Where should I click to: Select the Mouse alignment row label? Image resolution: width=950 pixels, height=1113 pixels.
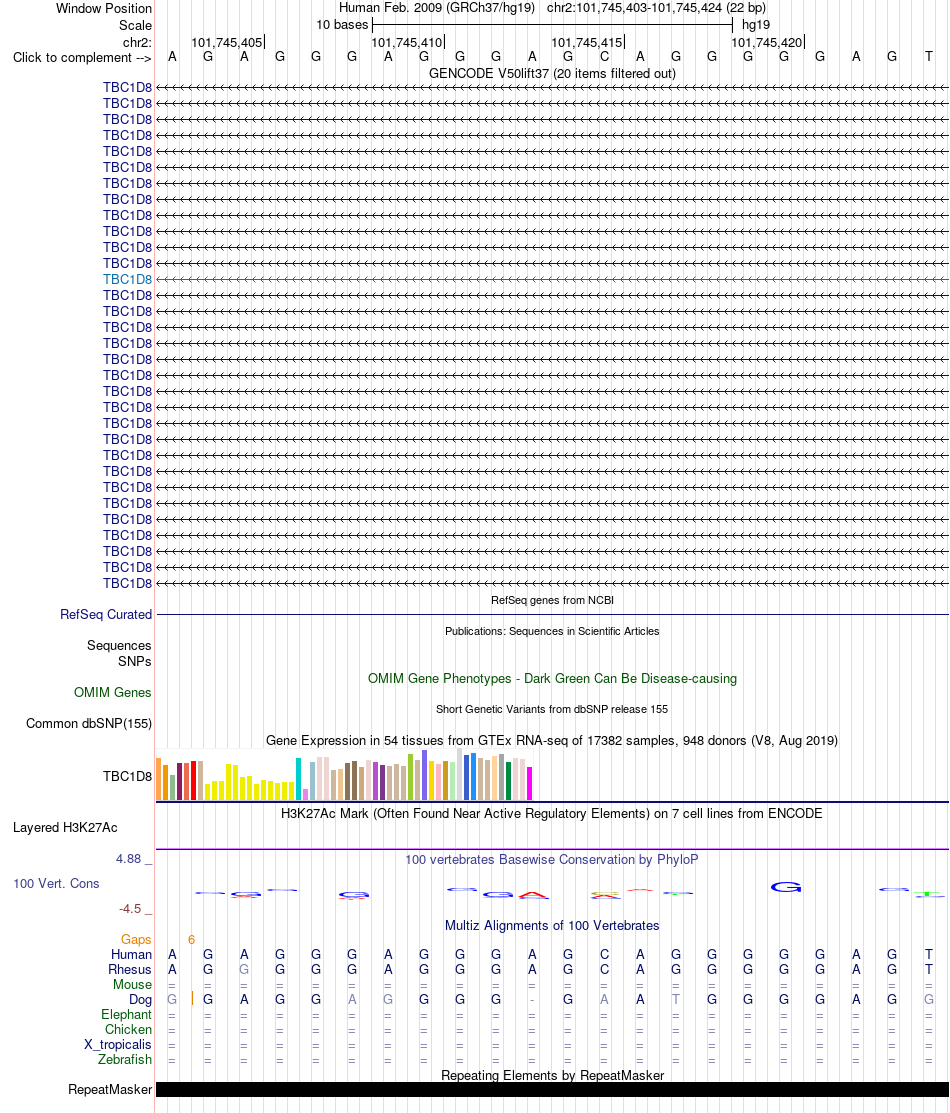133,985
